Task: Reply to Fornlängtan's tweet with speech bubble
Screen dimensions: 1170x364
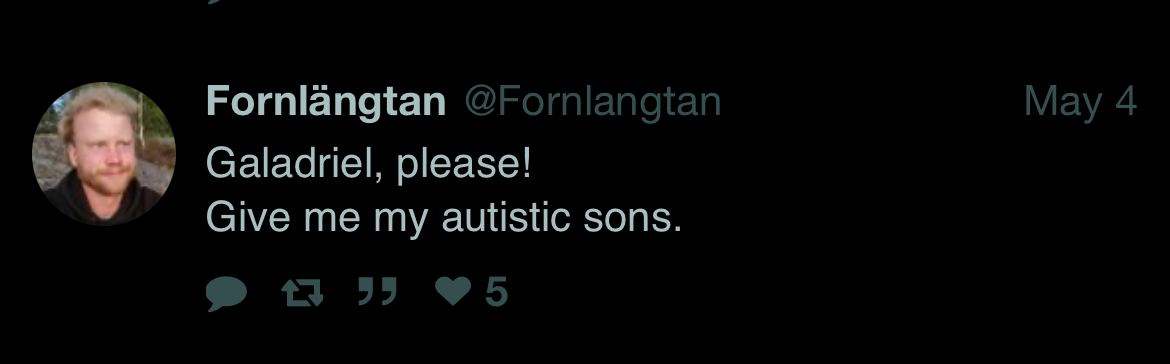Action: click(x=226, y=292)
